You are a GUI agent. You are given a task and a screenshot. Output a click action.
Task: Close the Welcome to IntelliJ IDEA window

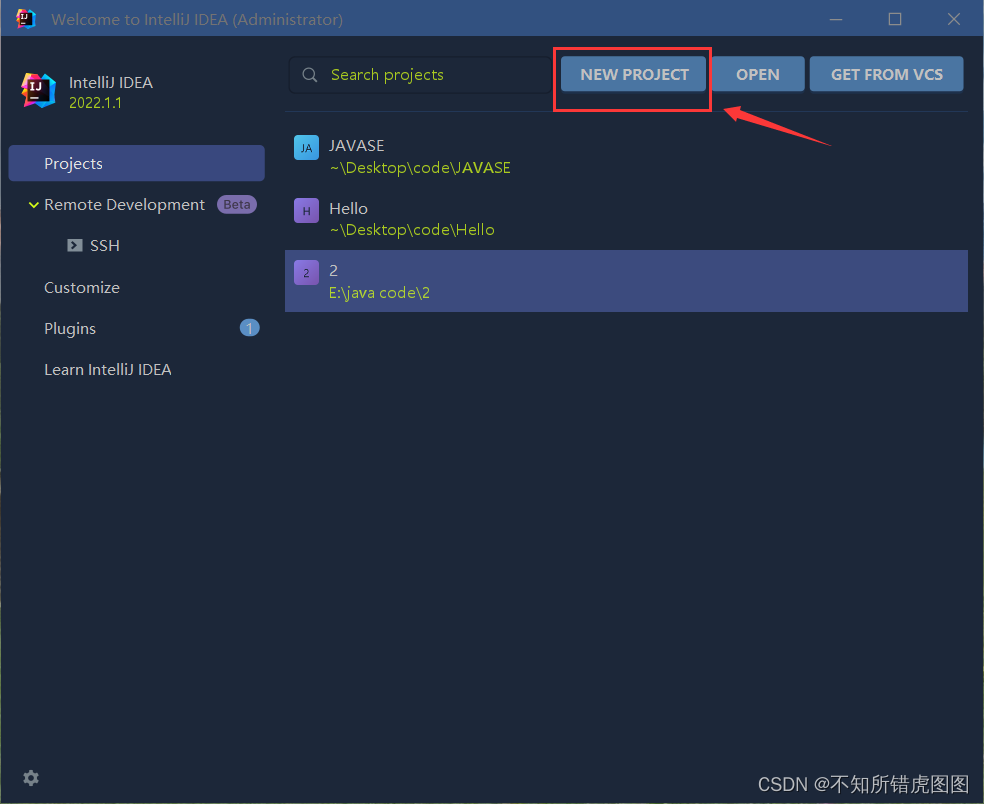pos(954,19)
